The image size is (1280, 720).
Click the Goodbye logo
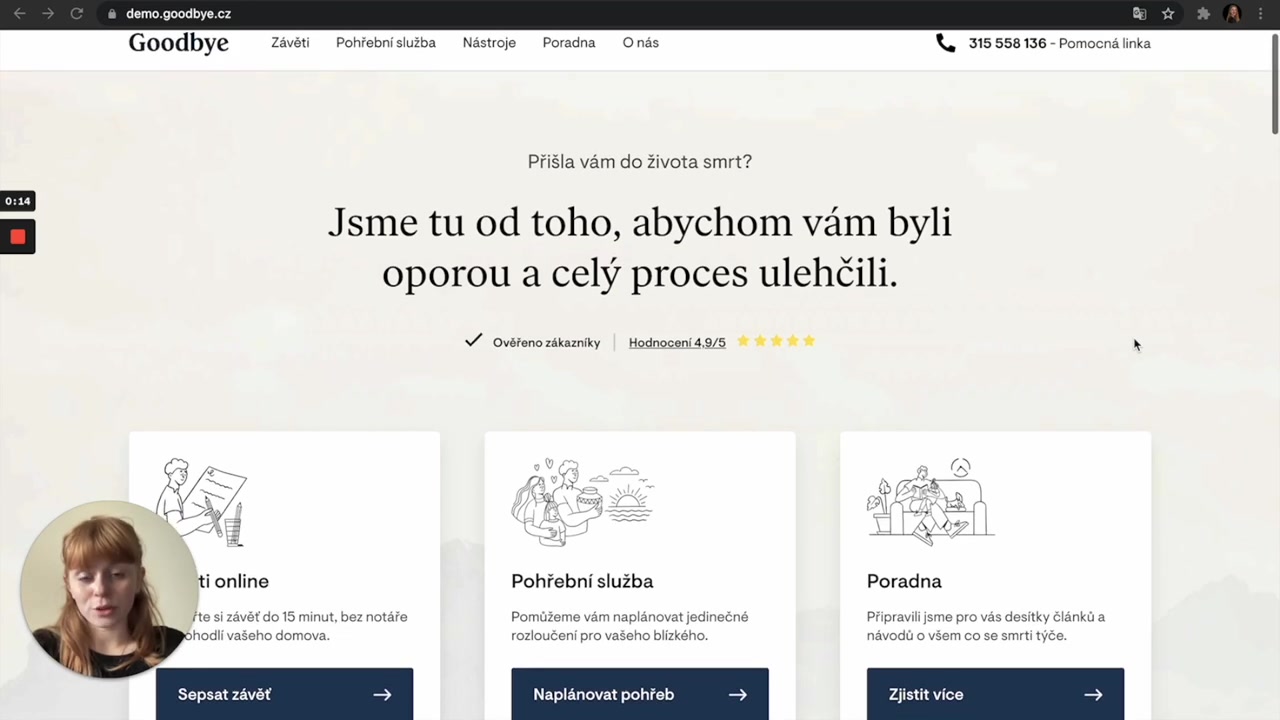[179, 43]
